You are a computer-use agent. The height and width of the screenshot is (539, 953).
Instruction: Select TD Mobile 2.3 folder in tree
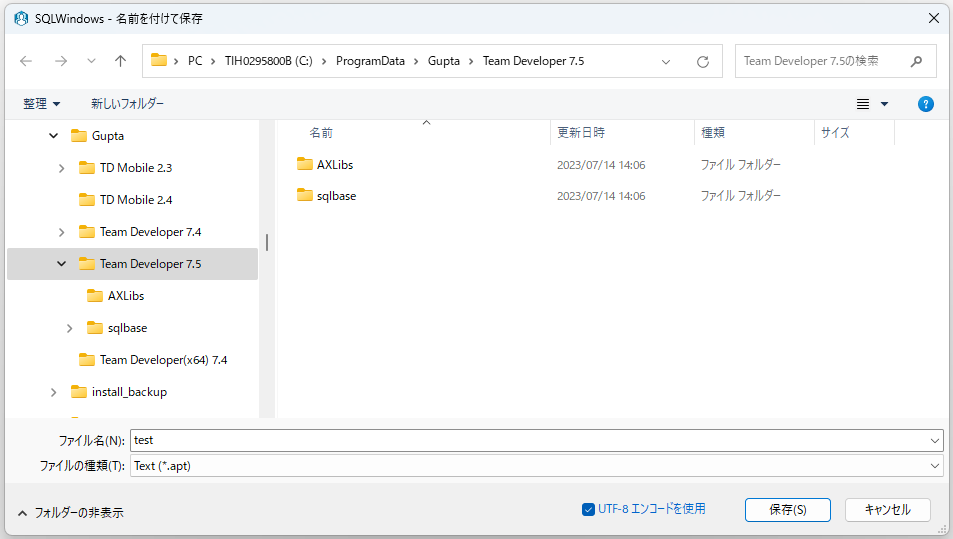click(136, 168)
